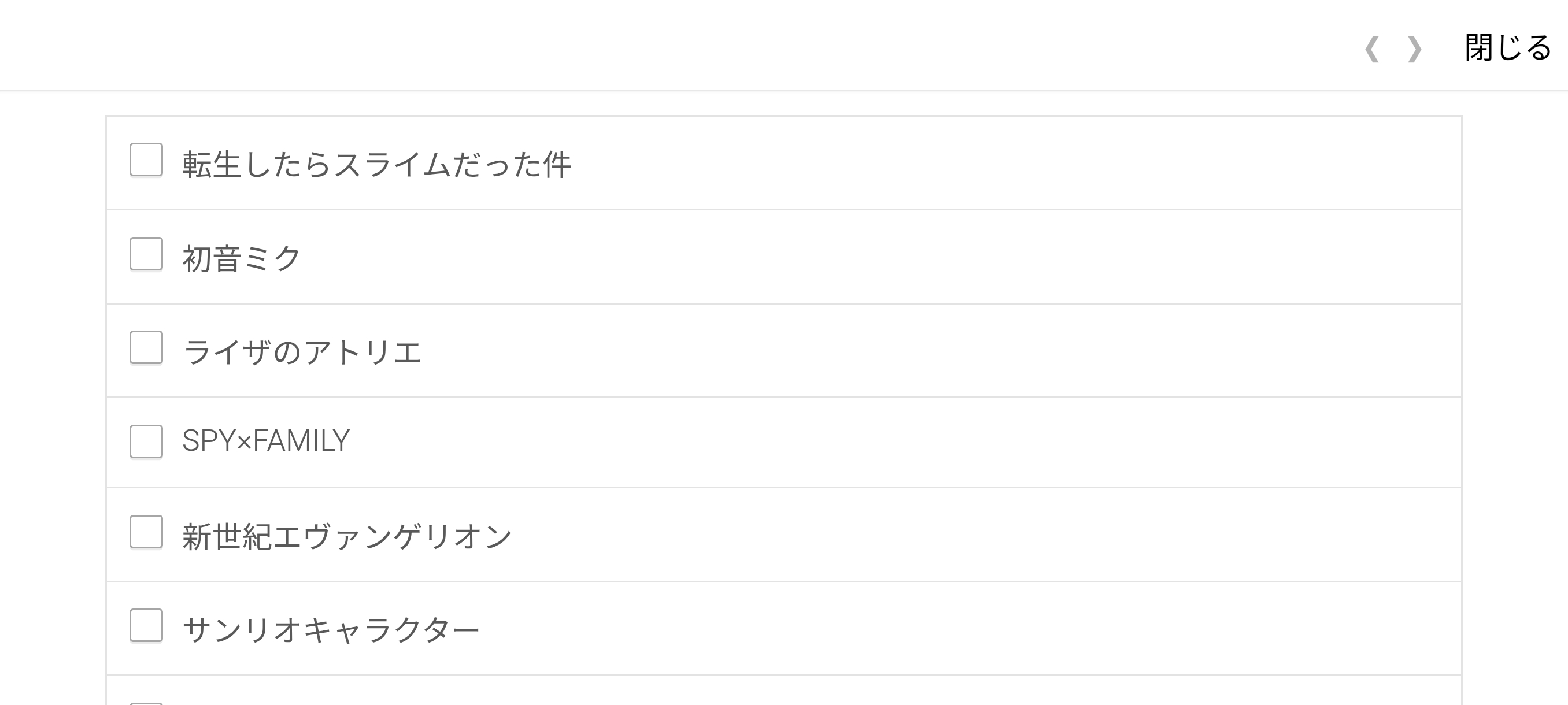Select the SPY×FAMILY checkbox
This screenshot has width=1568, height=705.
click(x=146, y=441)
